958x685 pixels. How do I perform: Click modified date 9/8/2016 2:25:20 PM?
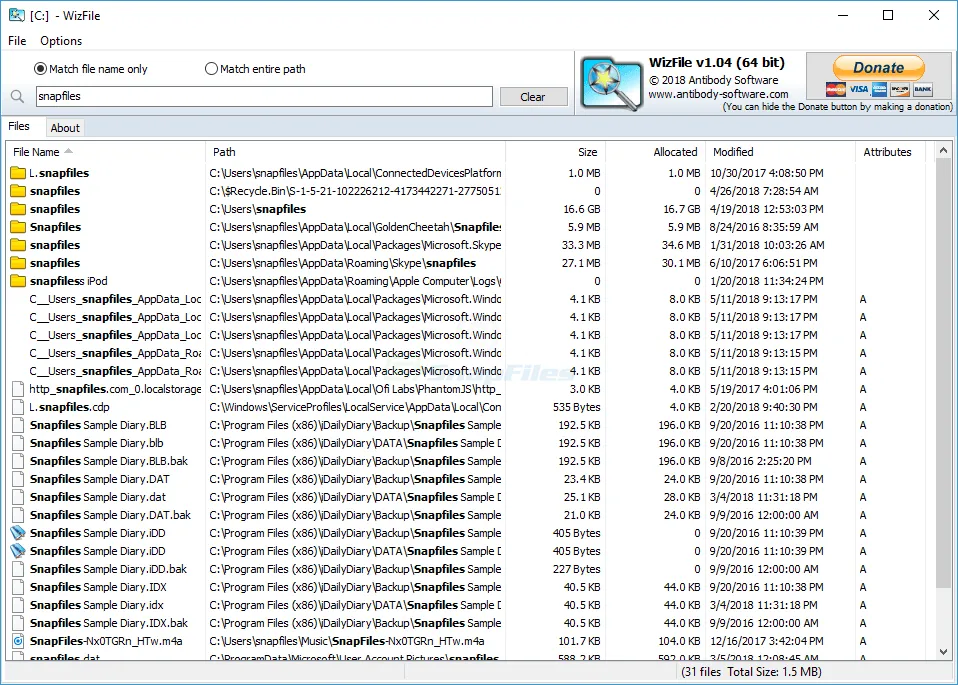761,461
